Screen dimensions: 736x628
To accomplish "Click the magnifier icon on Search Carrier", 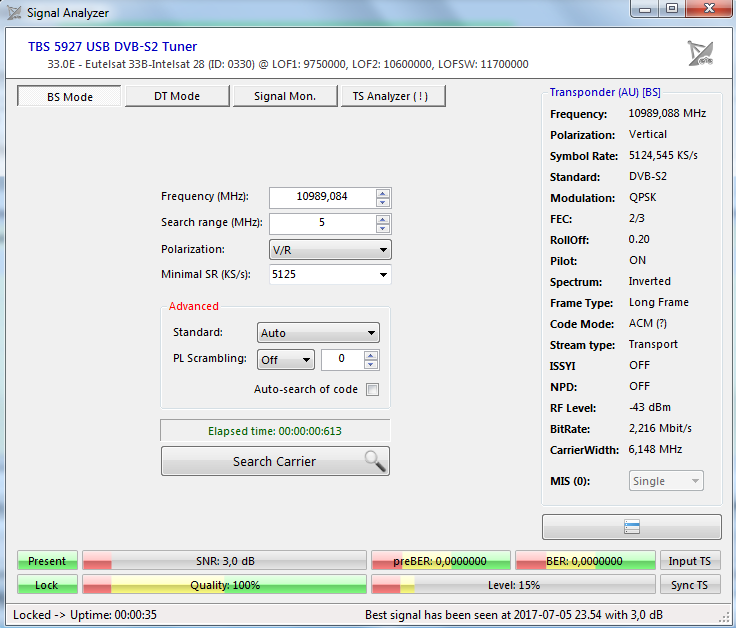I will pos(375,461).
